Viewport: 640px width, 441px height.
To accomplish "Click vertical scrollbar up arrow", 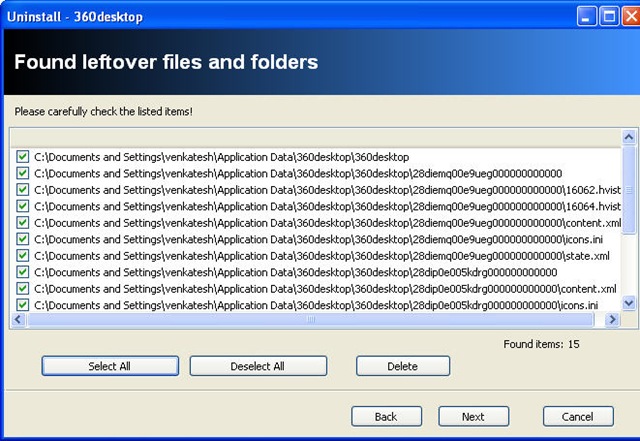I will [x=629, y=137].
